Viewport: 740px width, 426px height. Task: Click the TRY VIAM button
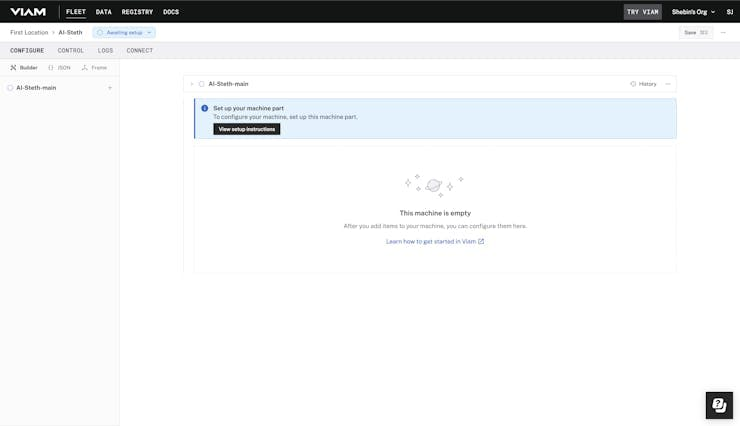click(642, 12)
